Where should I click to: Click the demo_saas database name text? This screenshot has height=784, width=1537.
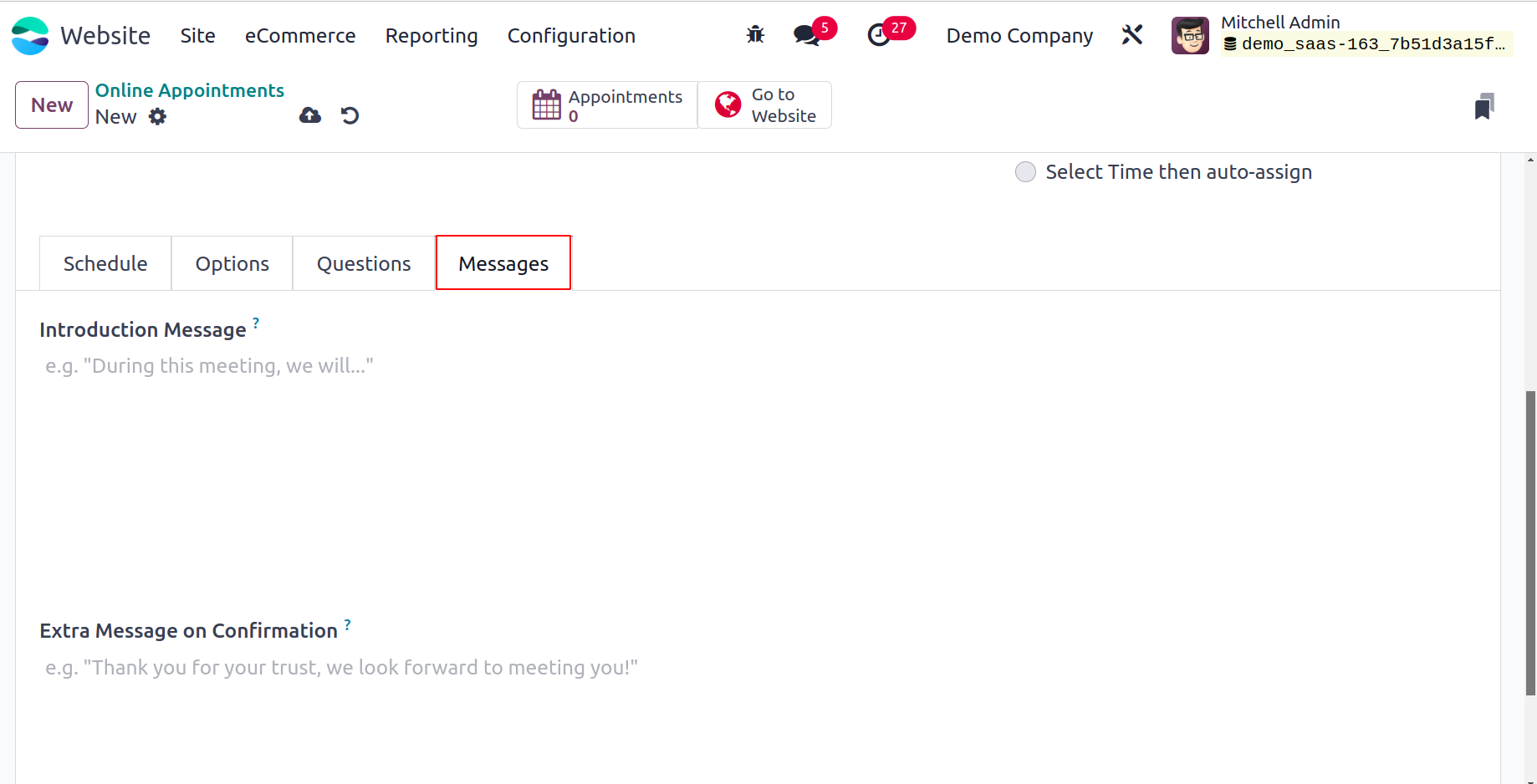[x=1373, y=44]
